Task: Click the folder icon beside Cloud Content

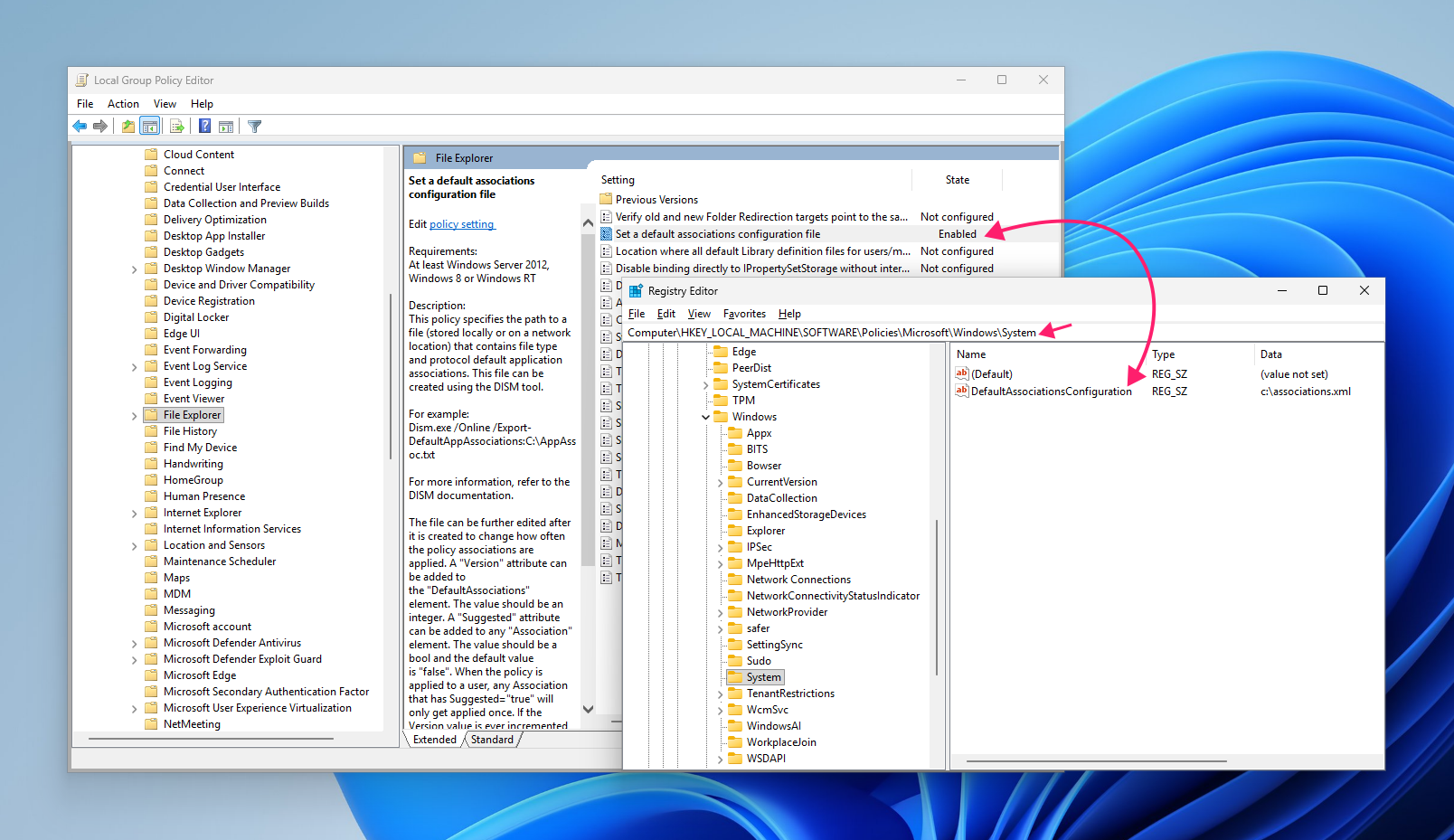Action: click(x=151, y=154)
